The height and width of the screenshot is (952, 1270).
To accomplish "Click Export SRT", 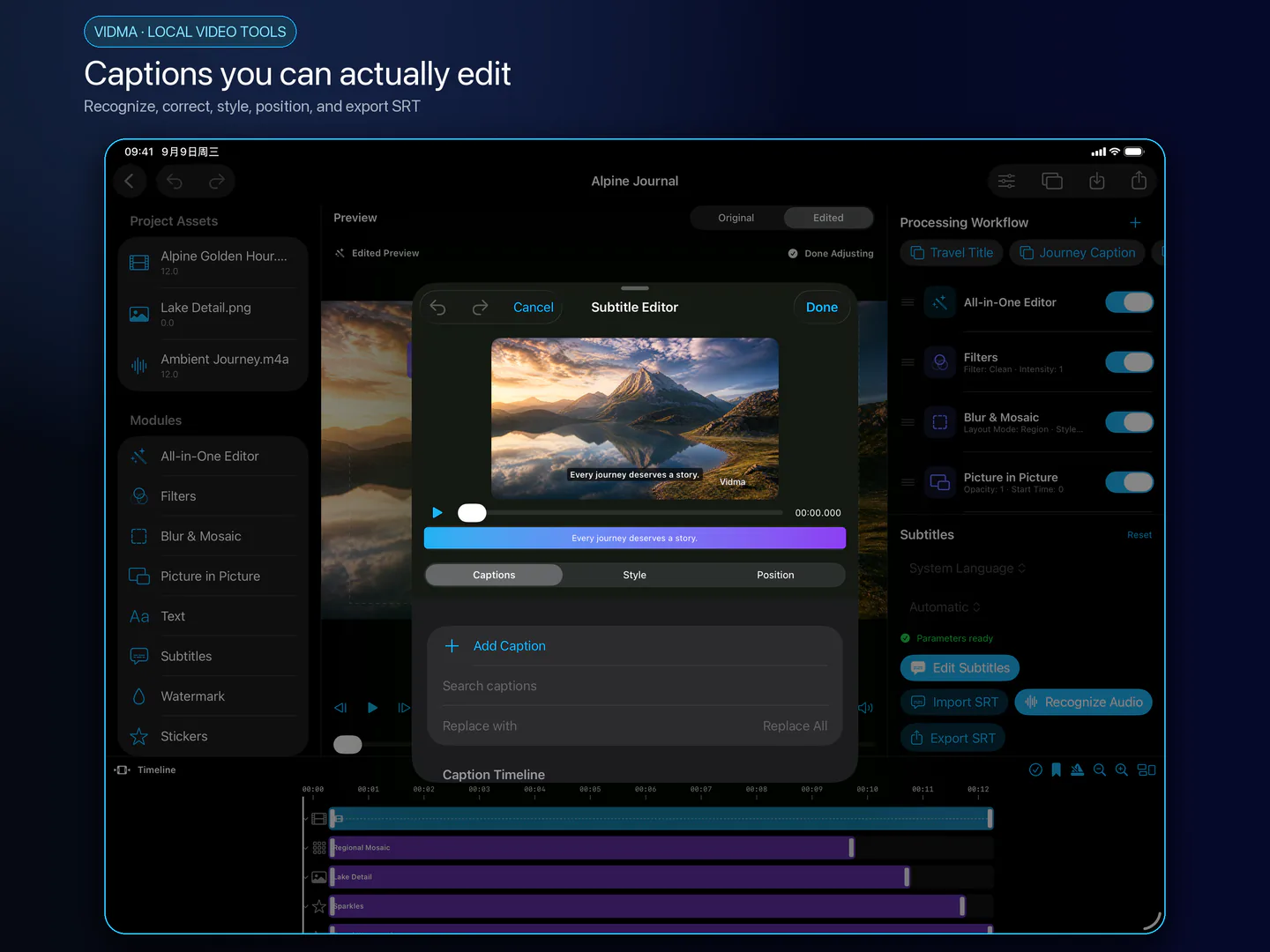I will [952, 739].
